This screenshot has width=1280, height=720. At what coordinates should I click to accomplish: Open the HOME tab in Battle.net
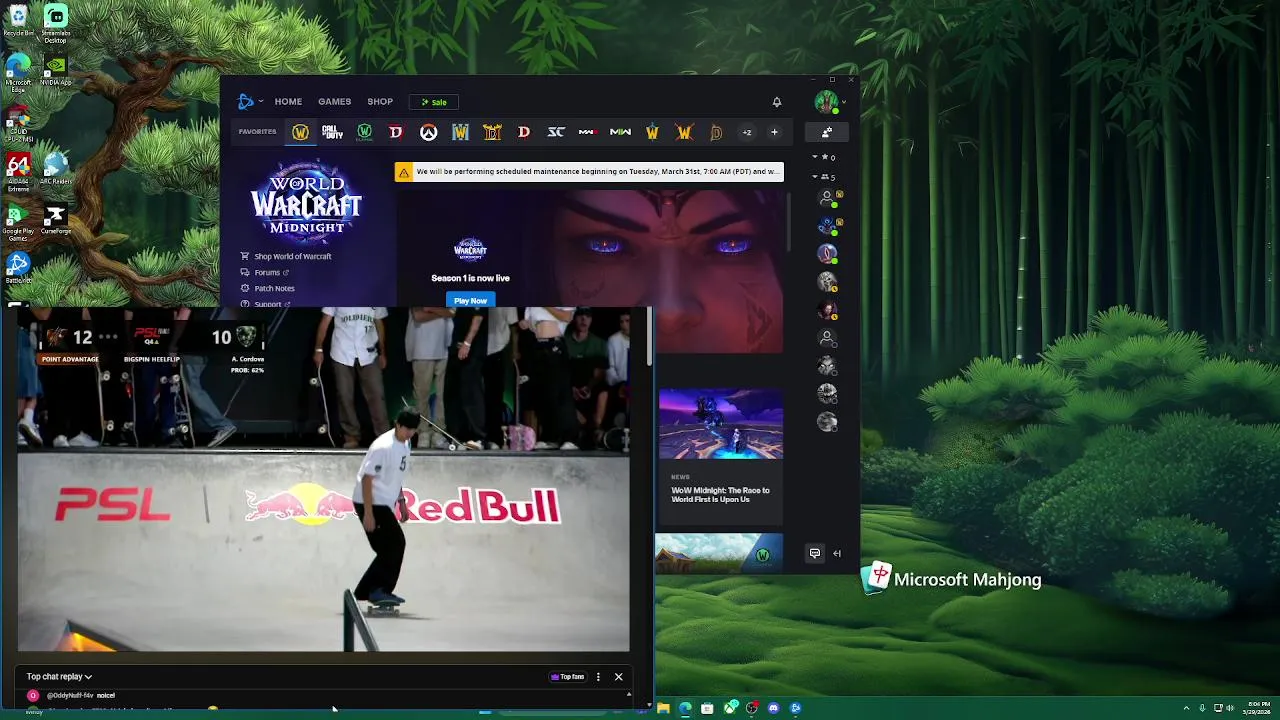click(x=288, y=101)
